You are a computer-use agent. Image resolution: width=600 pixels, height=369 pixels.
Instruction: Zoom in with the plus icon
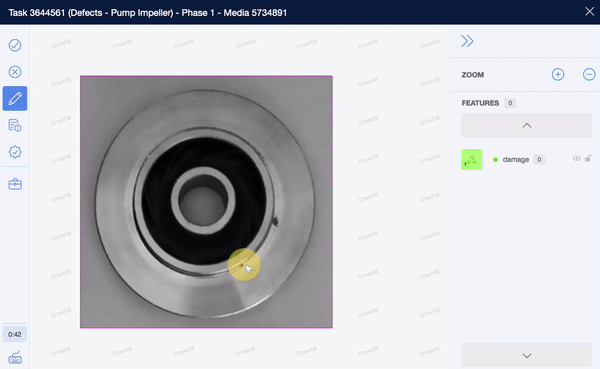tap(558, 74)
